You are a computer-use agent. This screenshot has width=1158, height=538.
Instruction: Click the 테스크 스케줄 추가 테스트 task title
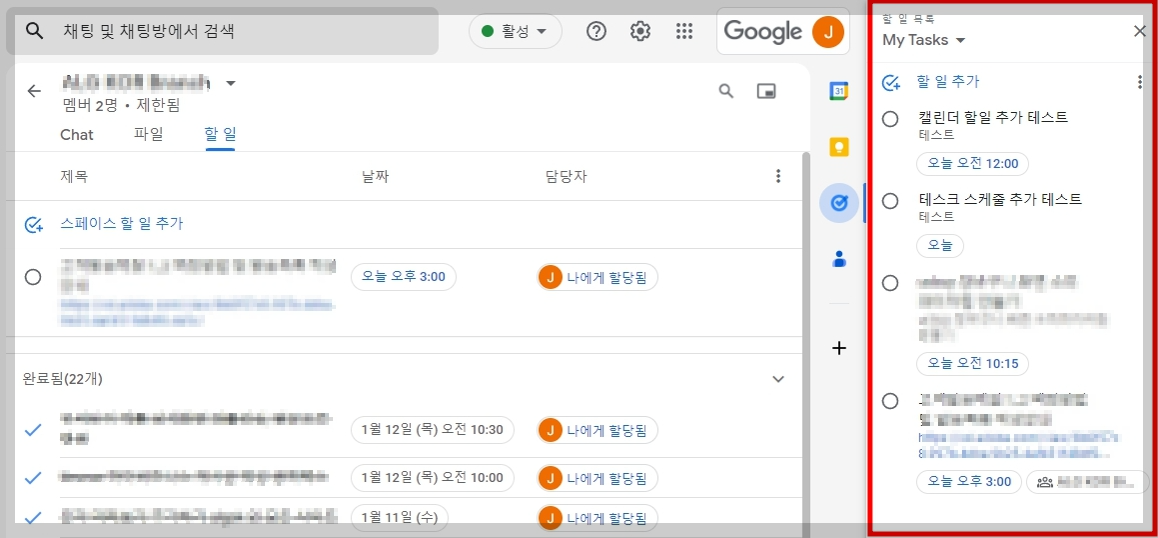point(1000,199)
